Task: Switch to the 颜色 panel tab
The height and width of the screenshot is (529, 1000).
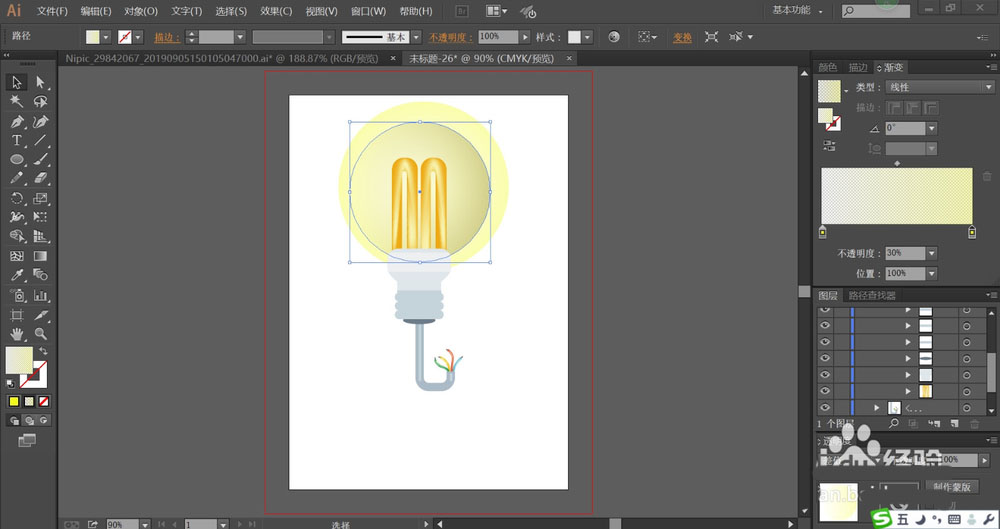Action: (827, 68)
